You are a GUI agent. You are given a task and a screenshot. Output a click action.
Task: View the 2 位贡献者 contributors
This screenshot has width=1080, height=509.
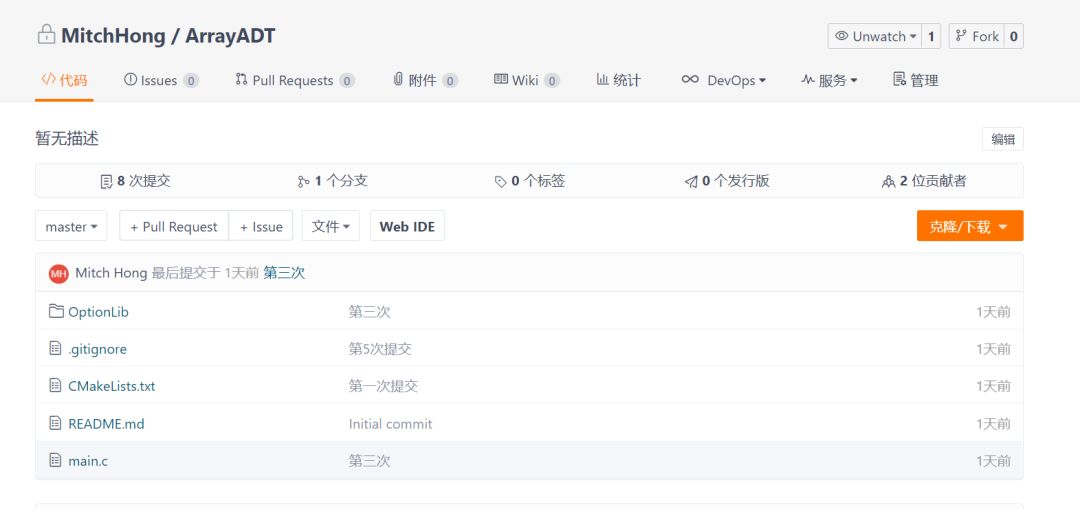pos(924,181)
